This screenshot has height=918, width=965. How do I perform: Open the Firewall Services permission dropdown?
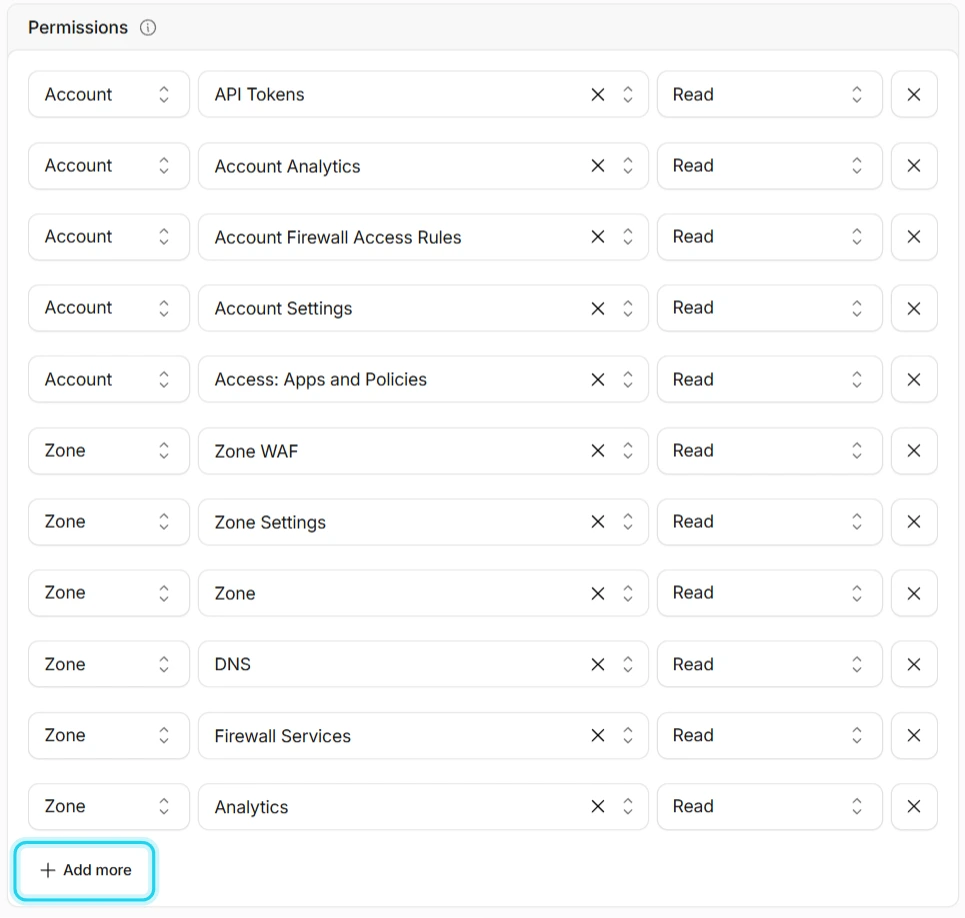423,735
